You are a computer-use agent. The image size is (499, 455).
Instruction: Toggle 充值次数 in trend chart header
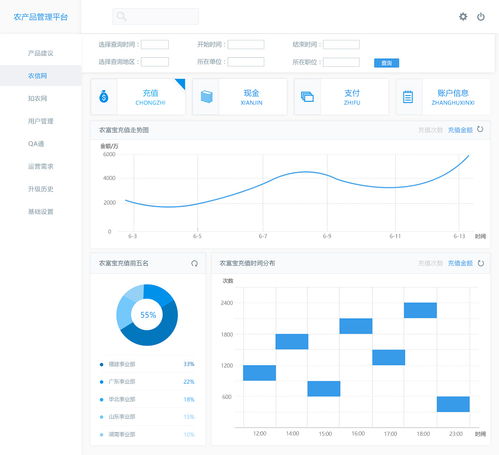430,130
